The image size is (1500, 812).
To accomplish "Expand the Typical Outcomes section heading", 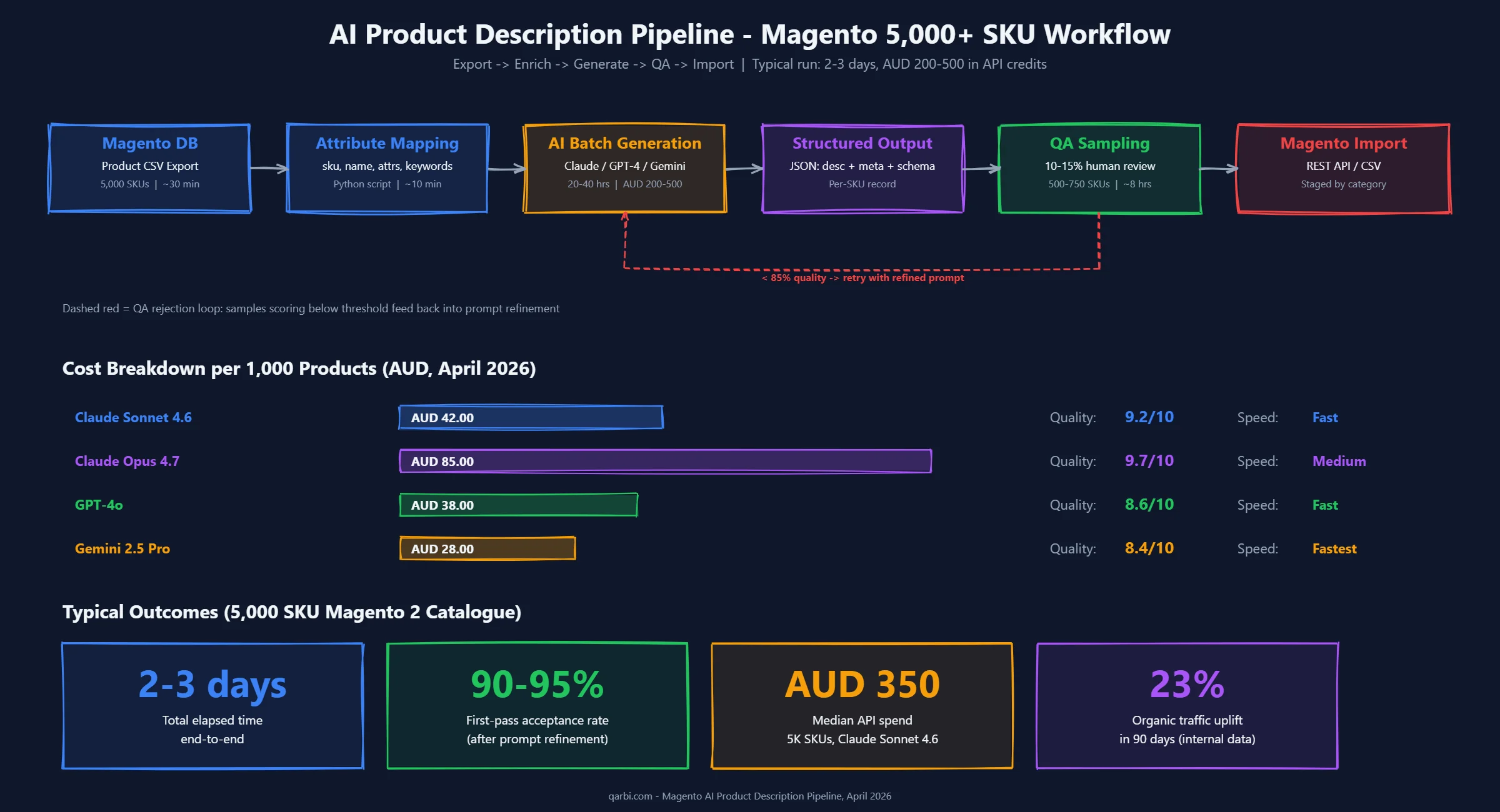I will coord(291,612).
